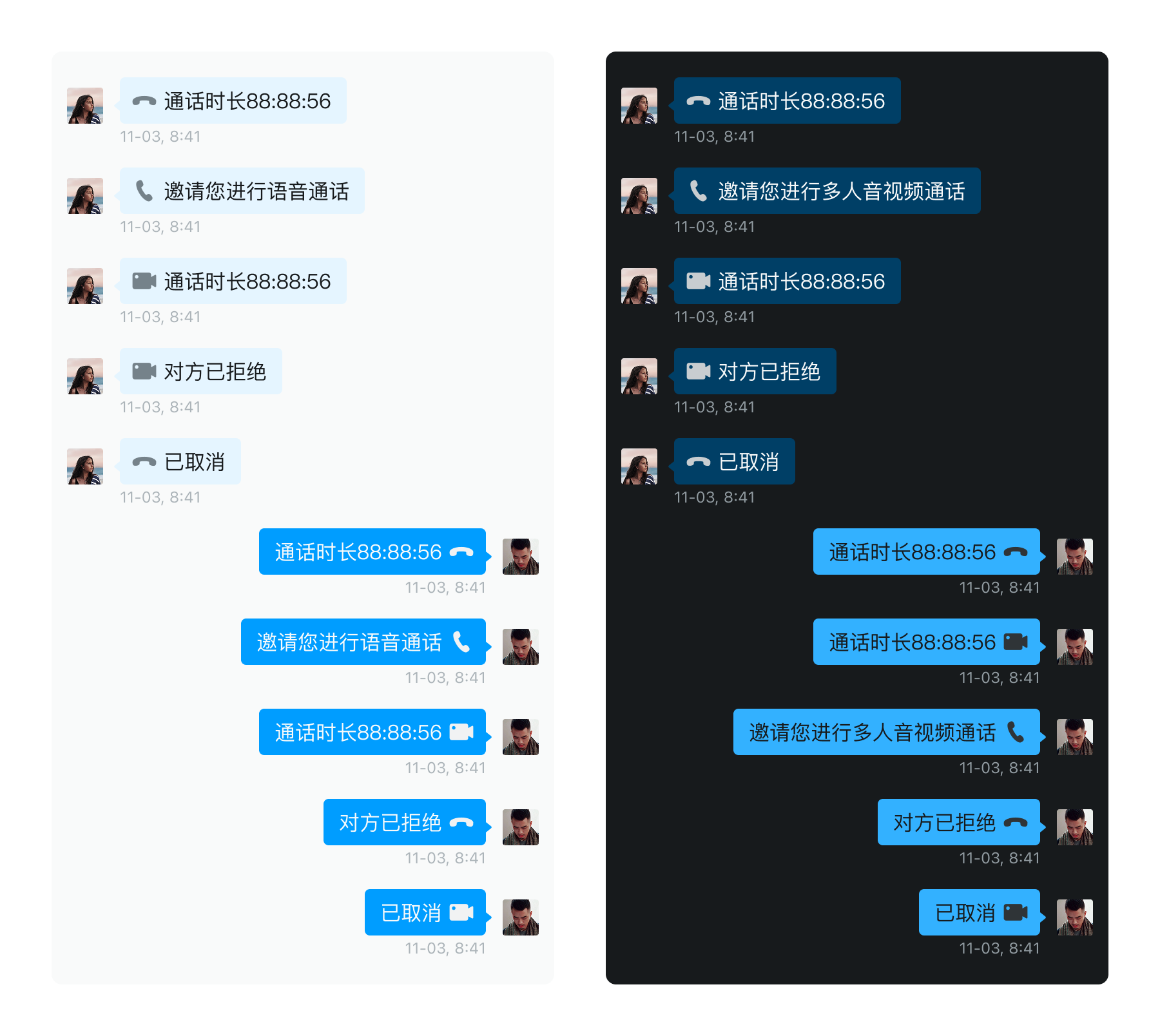
Task: Click phone icon in light received voice call invitation
Action: (x=144, y=191)
